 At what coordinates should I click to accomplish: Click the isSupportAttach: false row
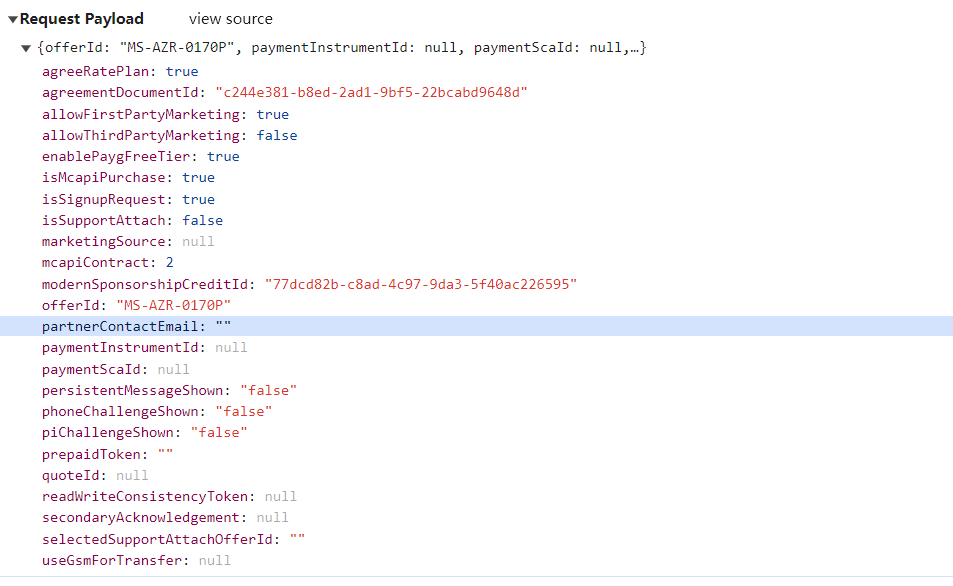pos(132,220)
